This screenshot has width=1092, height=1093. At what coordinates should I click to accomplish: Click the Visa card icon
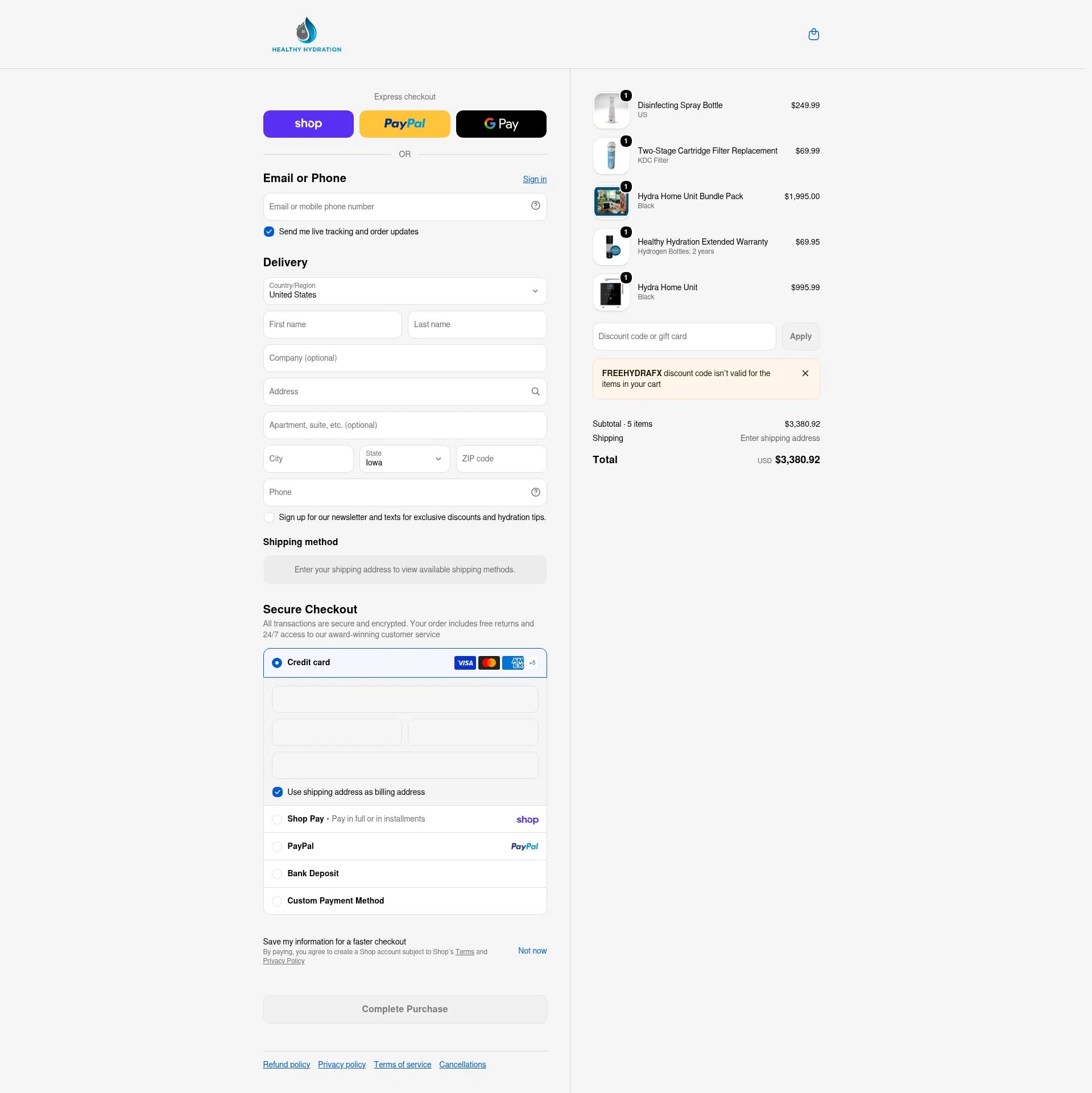[x=465, y=663]
